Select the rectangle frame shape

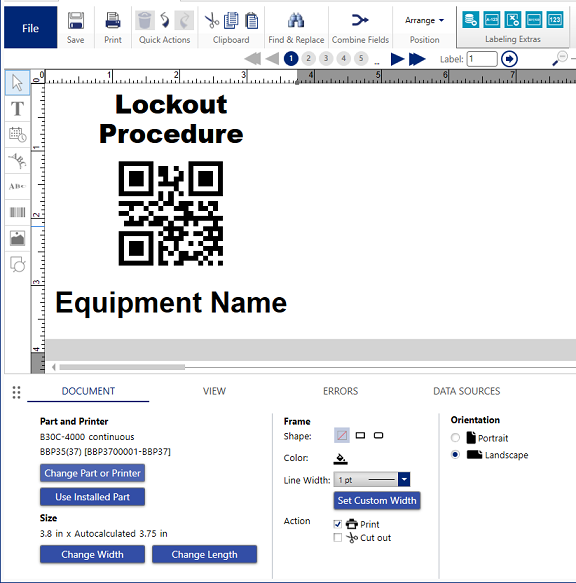click(x=360, y=435)
